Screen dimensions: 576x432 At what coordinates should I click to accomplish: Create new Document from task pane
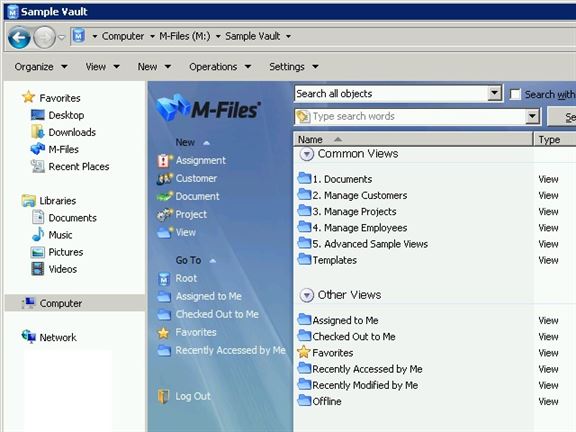[188, 197]
